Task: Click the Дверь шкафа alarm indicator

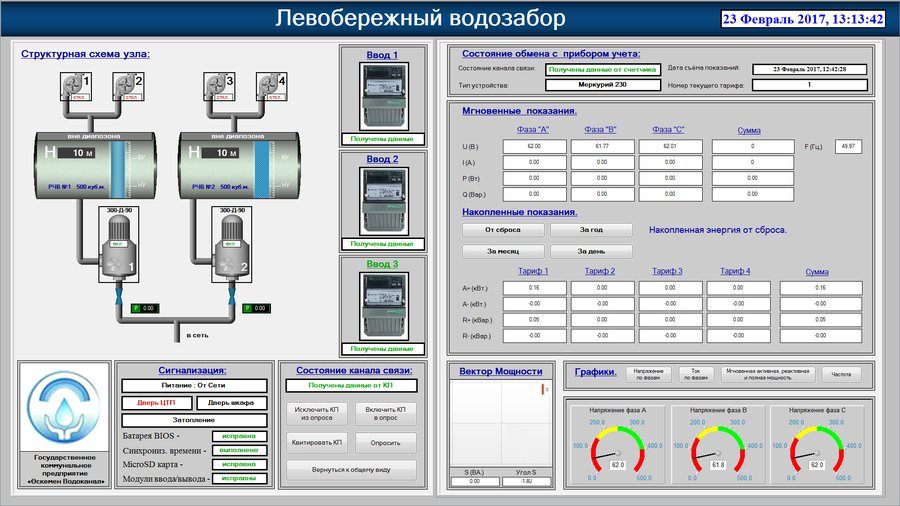Action: [231, 403]
